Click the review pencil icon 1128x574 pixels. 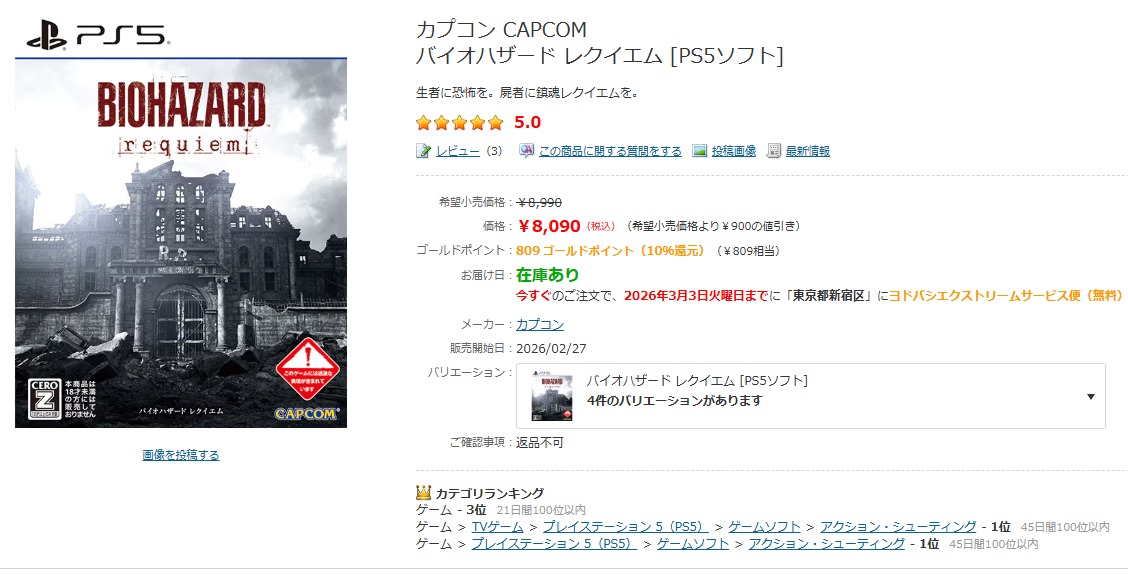423,151
